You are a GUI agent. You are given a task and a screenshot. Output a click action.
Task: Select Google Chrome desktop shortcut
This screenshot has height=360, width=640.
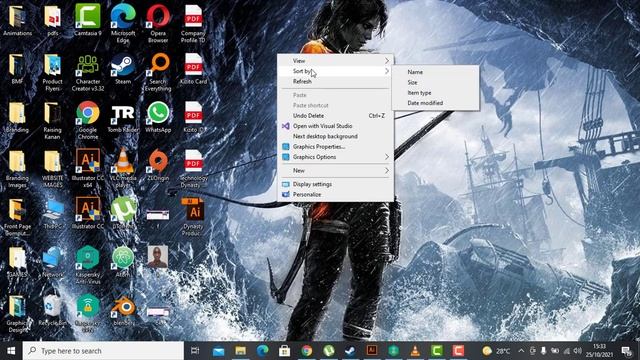click(x=88, y=120)
